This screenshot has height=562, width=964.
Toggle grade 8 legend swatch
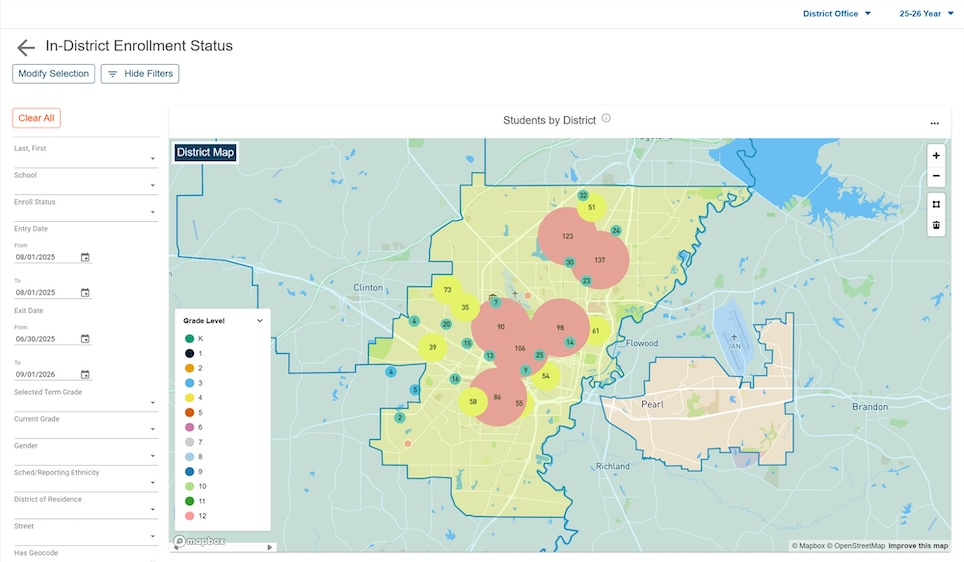point(189,456)
